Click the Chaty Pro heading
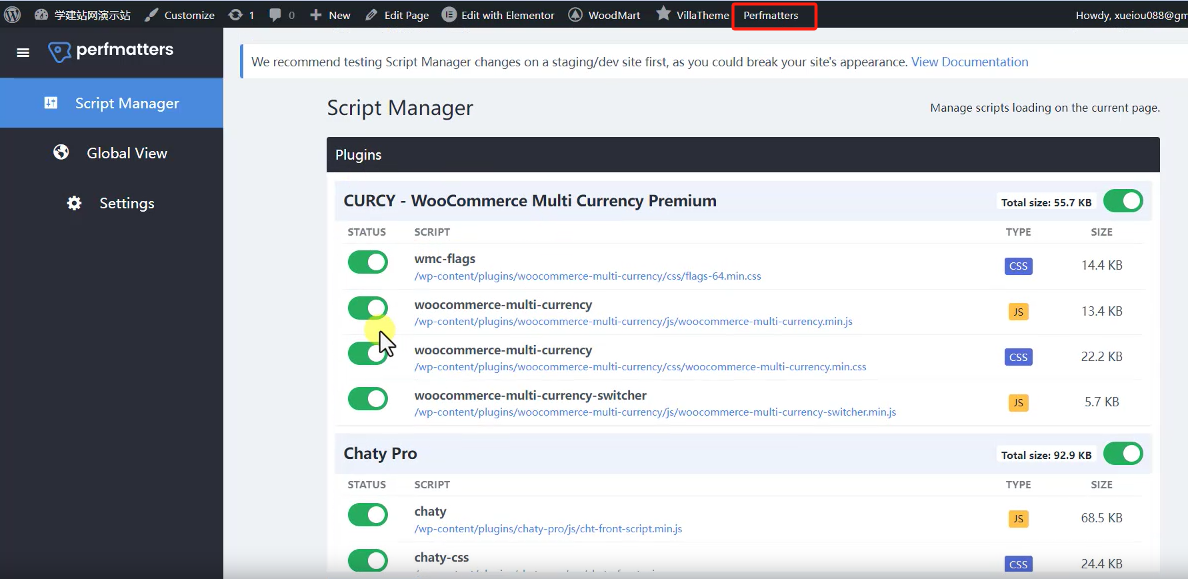Viewport: 1188px width, 579px height. coord(380,453)
